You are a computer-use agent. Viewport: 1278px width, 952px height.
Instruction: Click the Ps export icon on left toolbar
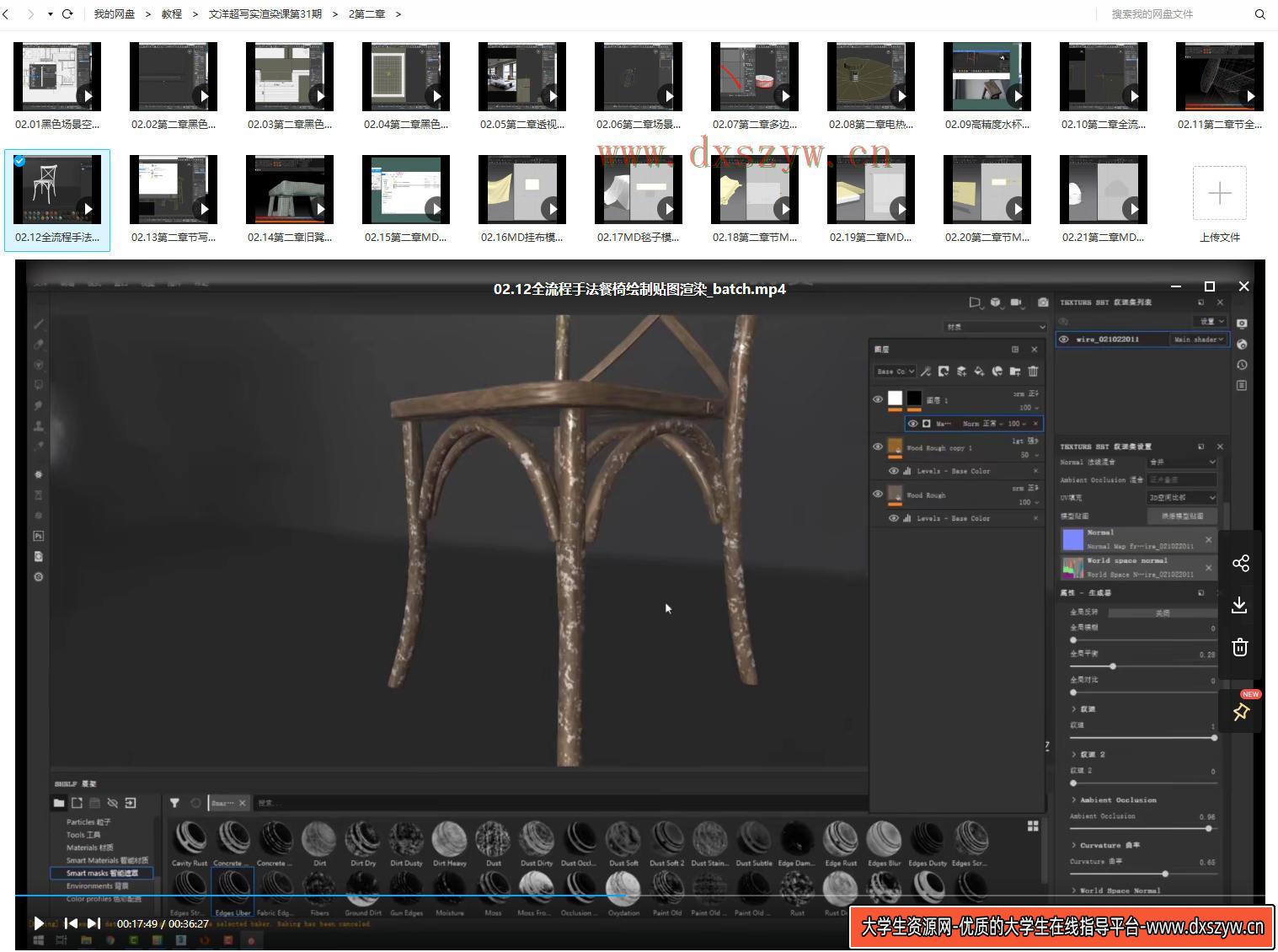click(39, 536)
